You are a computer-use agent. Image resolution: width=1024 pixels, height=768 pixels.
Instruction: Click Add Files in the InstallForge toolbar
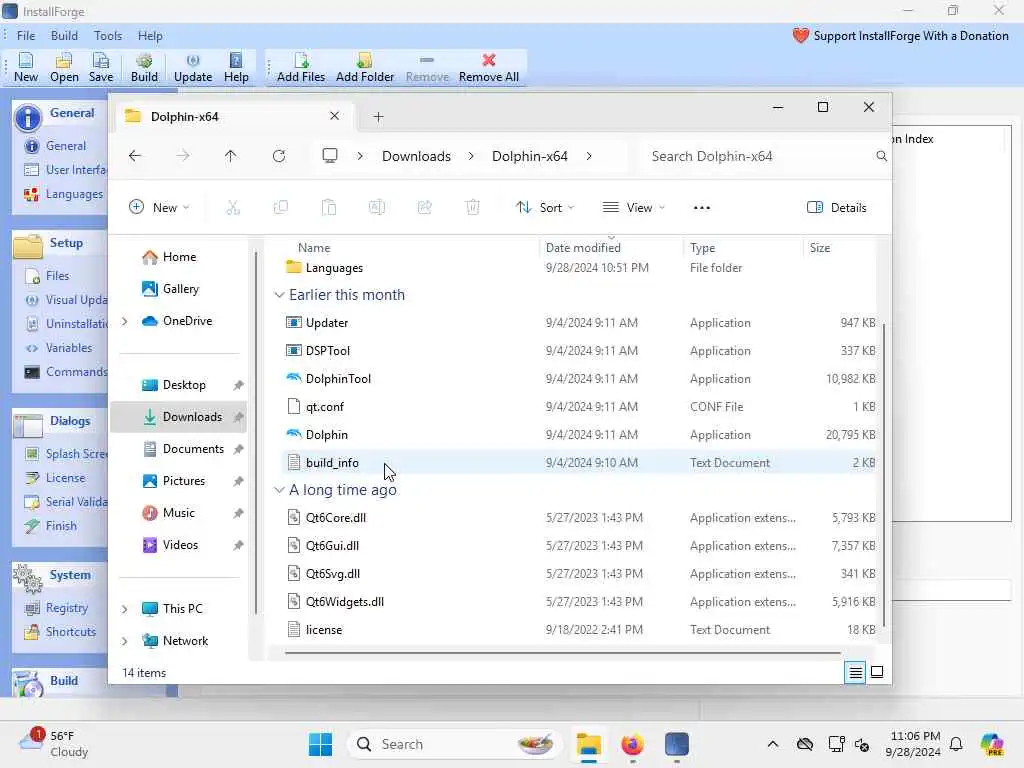pos(300,67)
